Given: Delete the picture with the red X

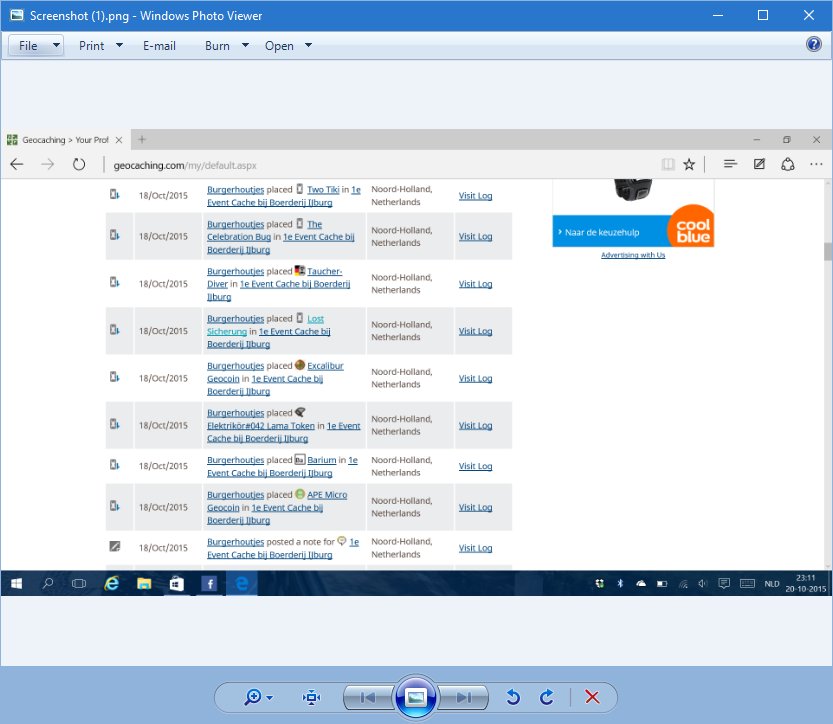Looking at the screenshot, I should pos(592,697).
